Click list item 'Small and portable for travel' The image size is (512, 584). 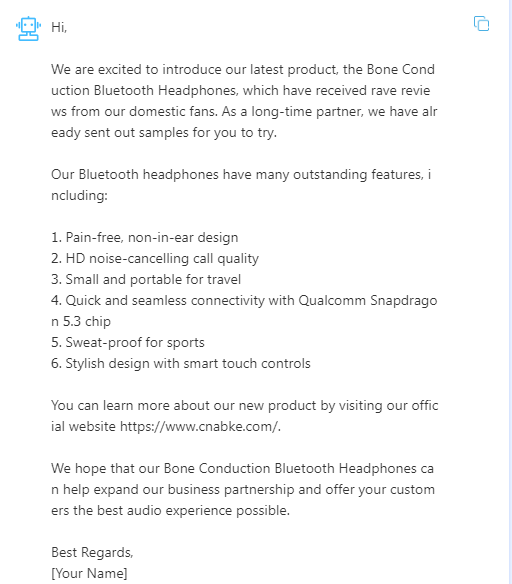pos(146,279)
